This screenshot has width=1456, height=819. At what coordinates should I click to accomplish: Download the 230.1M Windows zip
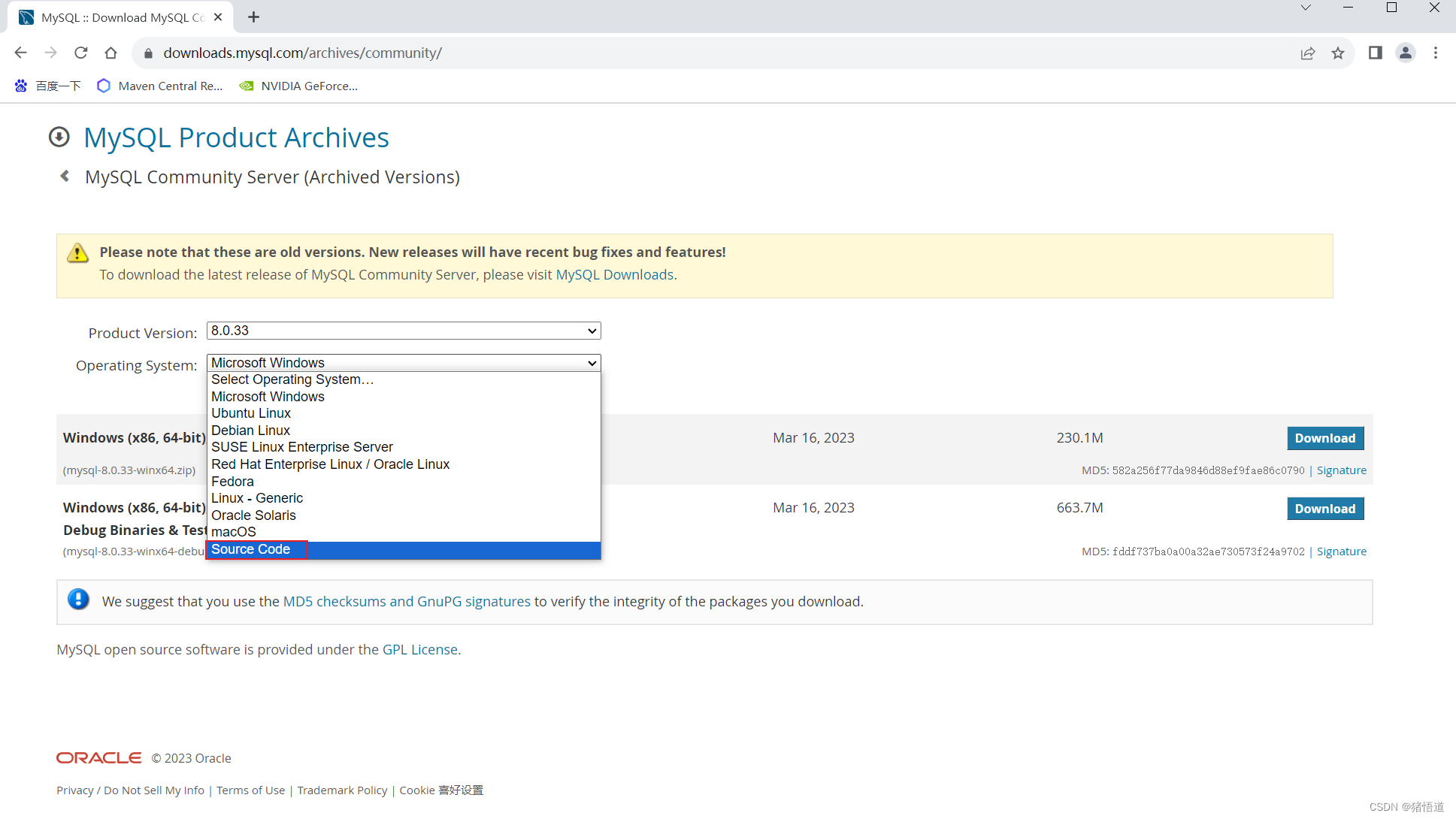coord(1325,438)
